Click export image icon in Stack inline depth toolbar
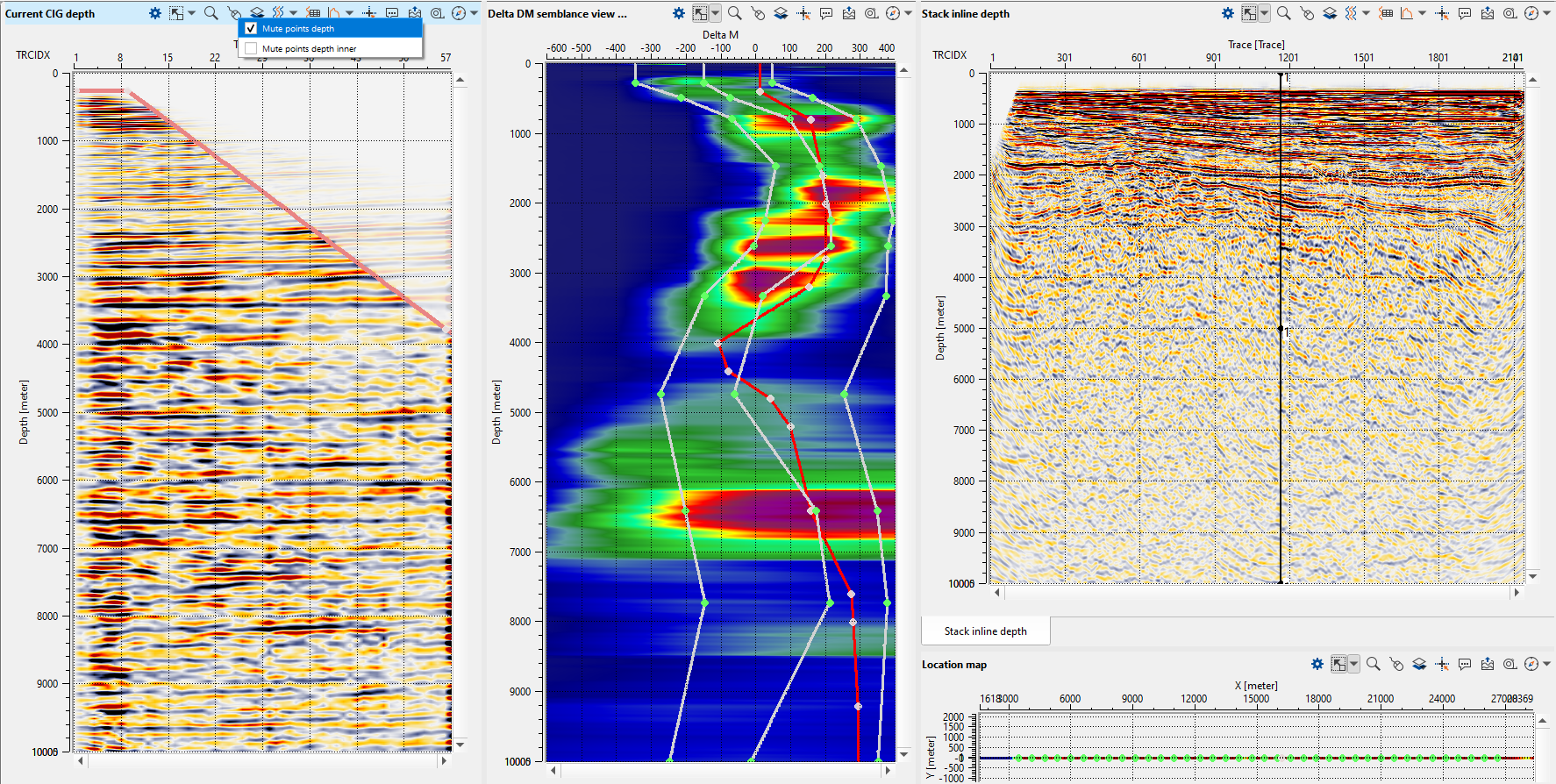This screenshot has height=784, width=1556. tap(1488, 13)
